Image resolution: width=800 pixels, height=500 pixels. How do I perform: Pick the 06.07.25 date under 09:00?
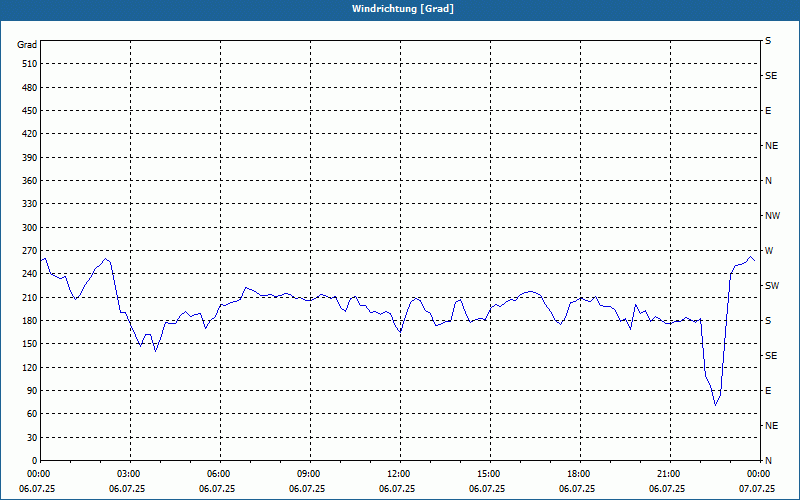pos(307,489)
